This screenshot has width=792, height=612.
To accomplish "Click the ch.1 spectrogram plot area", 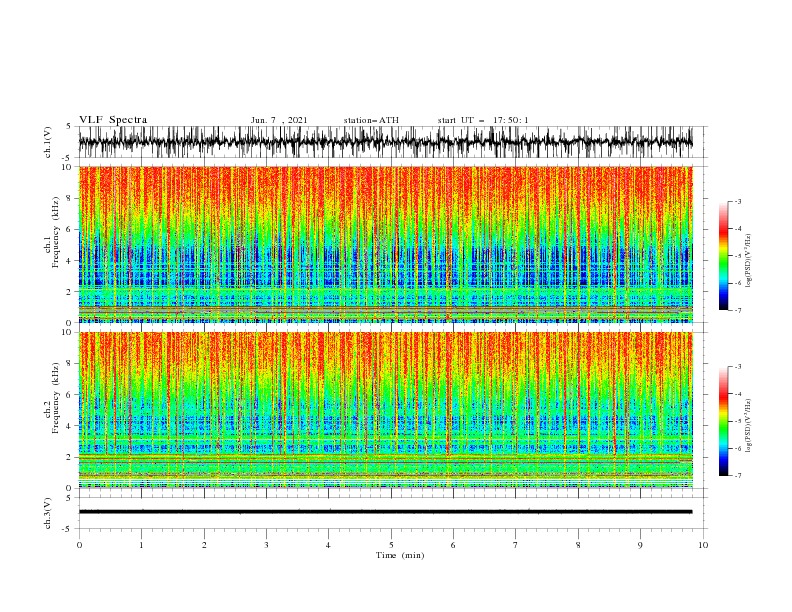I will pos(386,244).
